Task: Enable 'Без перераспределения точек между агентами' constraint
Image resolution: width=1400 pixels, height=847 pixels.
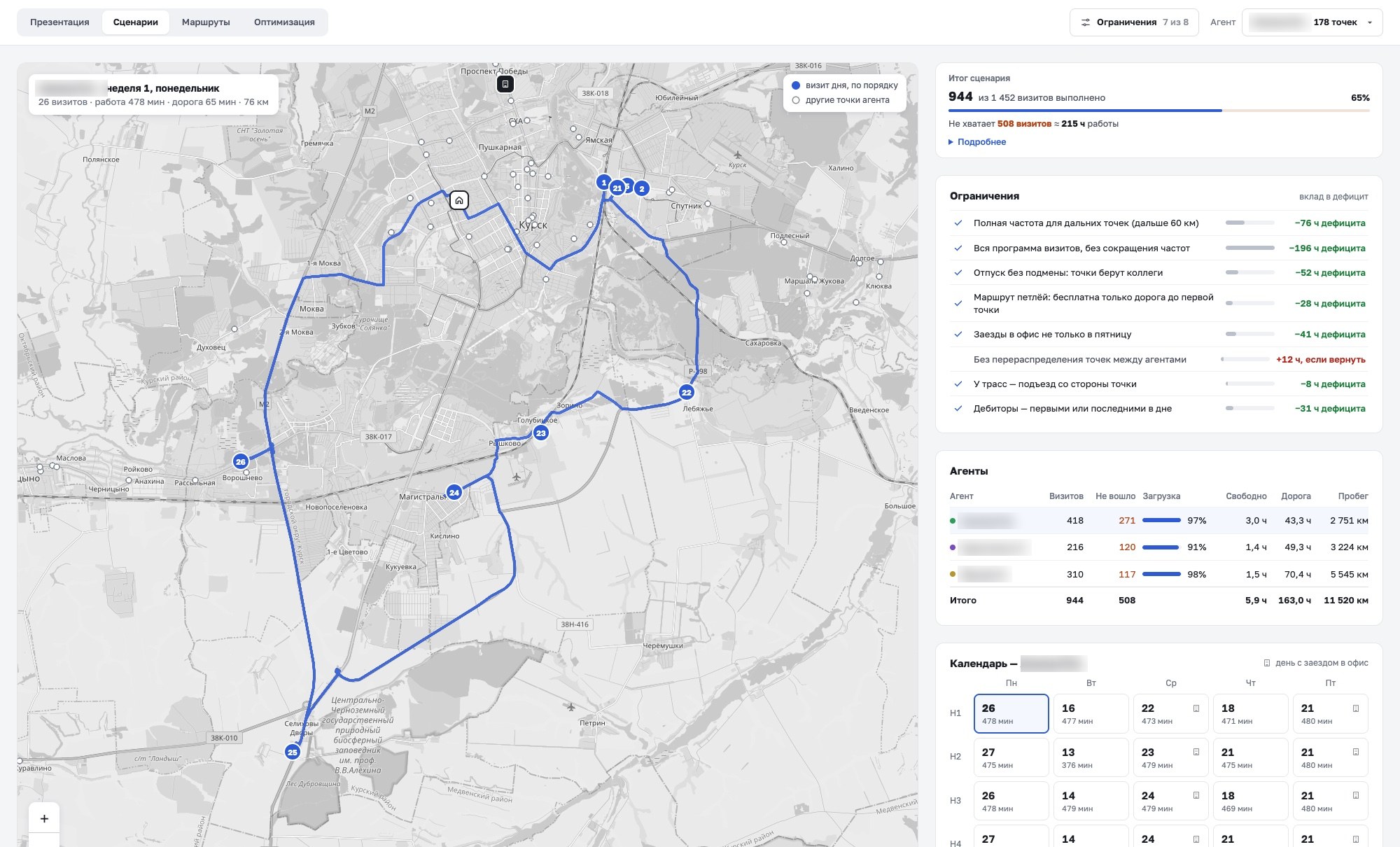Action: [958, 359]
